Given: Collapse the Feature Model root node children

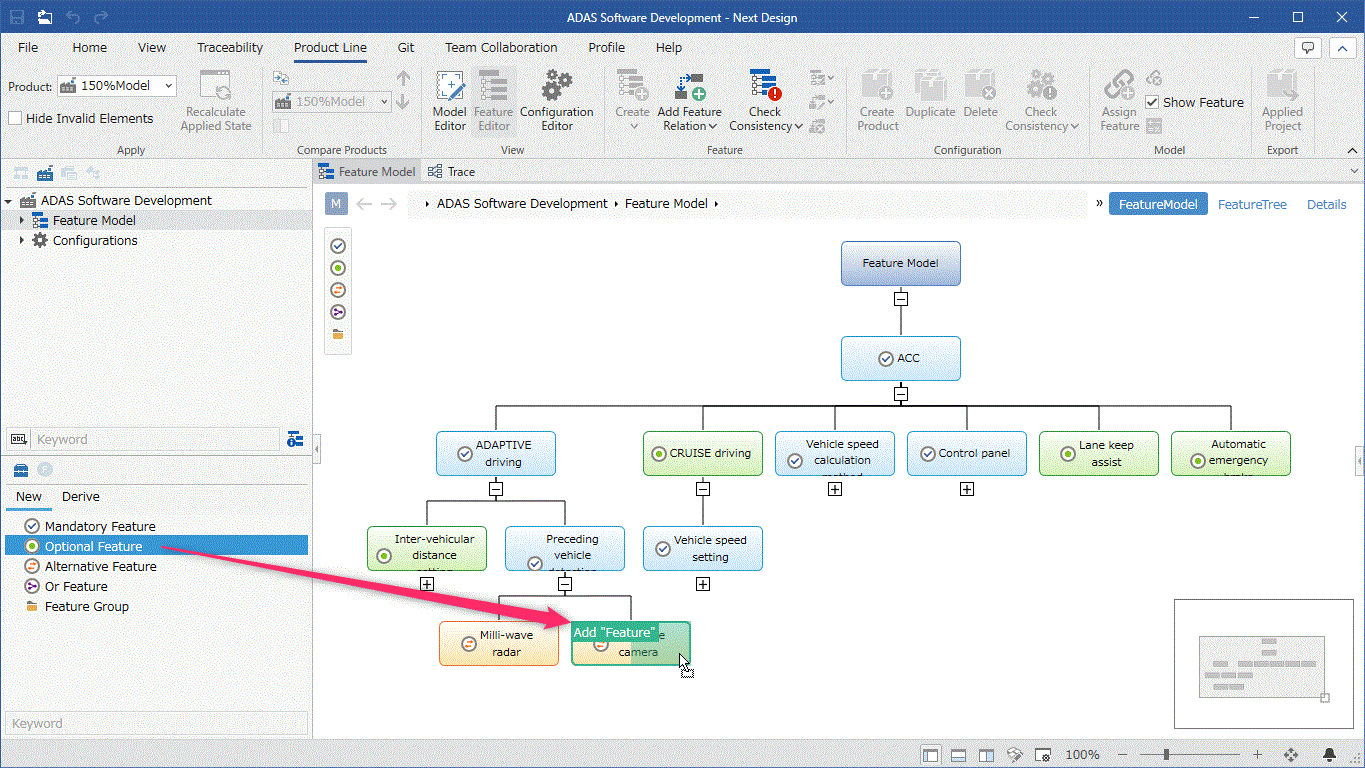Looking at the screenshot, I should click(x=901, y=298).
